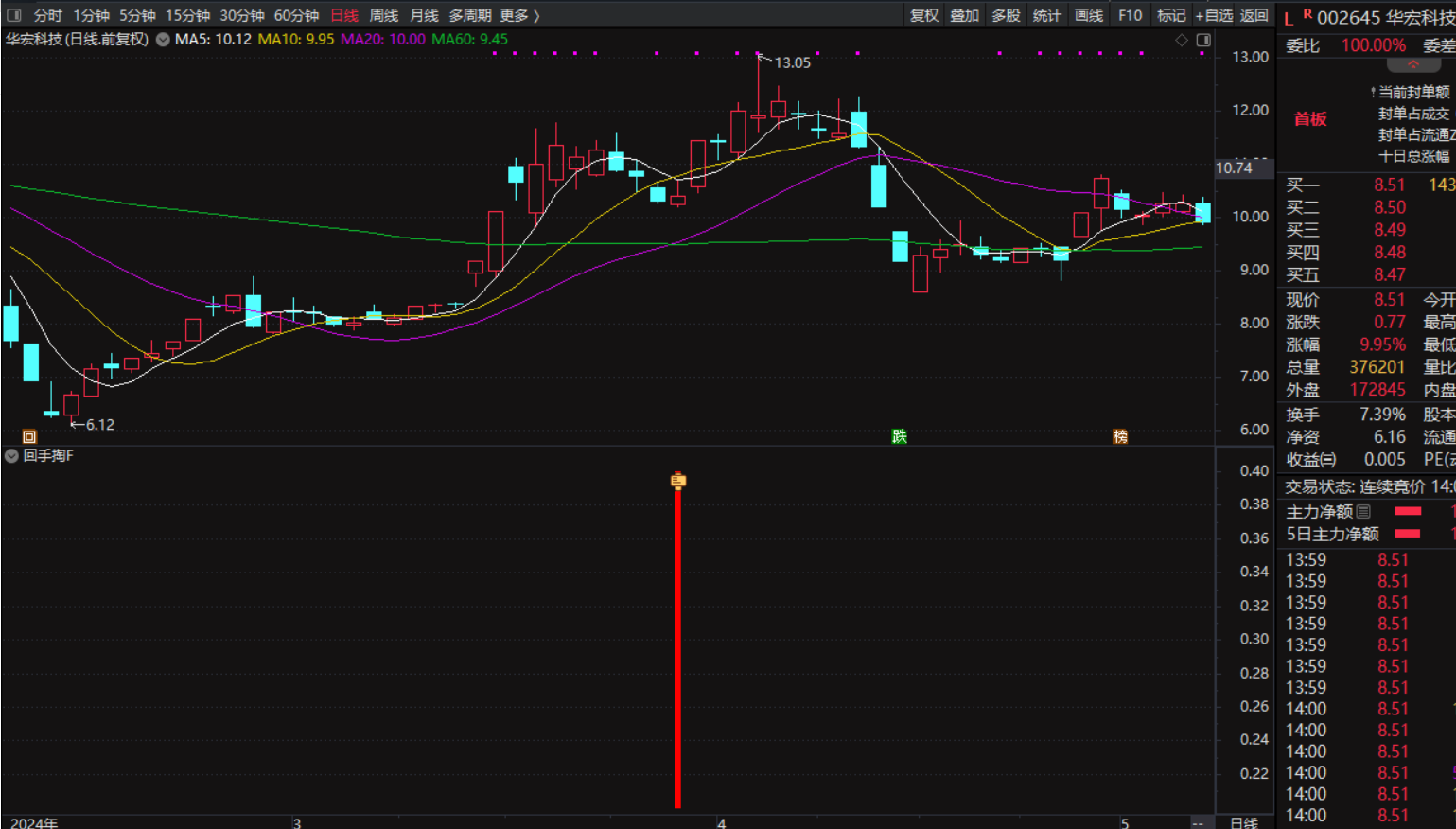Add stock via +自选 button
The width and height of the screenshot is (1456, 829).
click(1213, 15)
